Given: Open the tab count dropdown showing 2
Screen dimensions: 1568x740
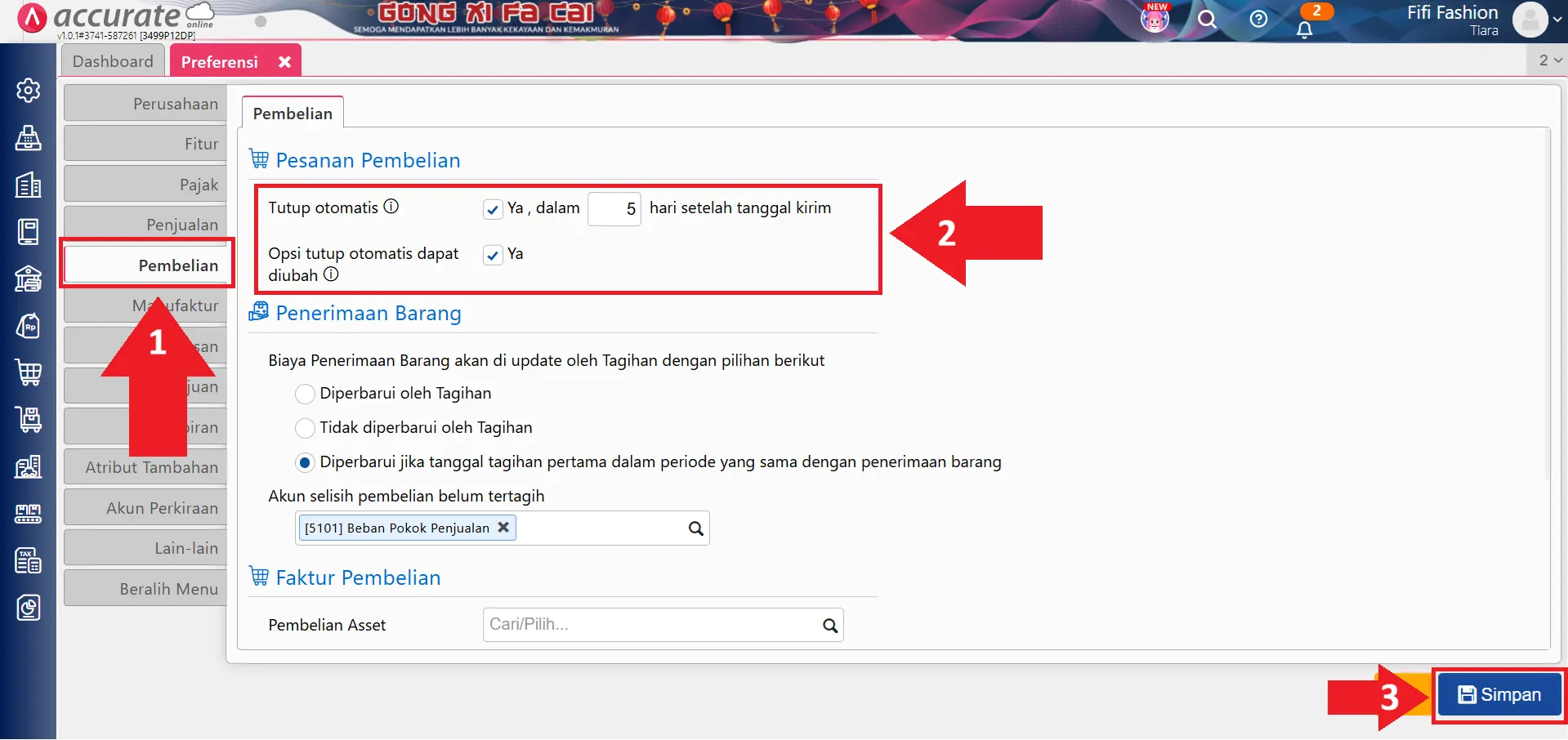Looking at the screenshot, I should (x=1549, y=60).
